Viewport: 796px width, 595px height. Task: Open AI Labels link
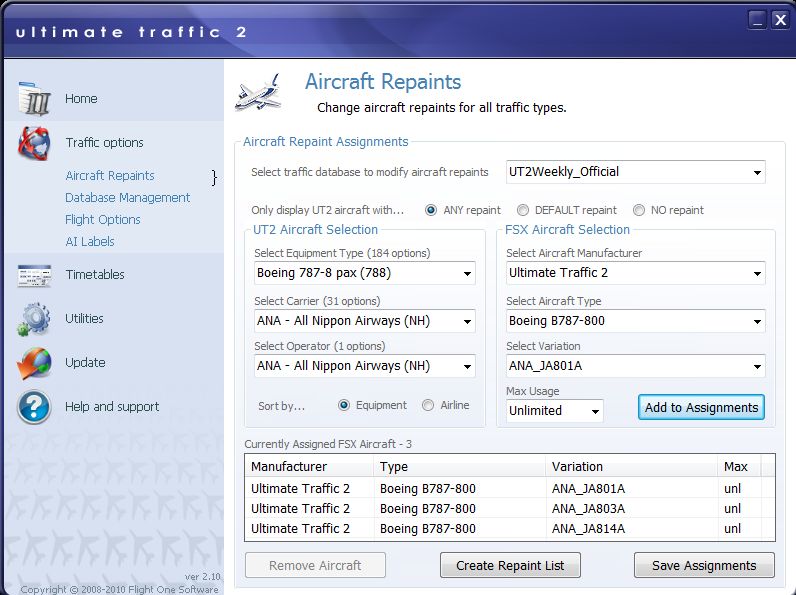(90, 242)
